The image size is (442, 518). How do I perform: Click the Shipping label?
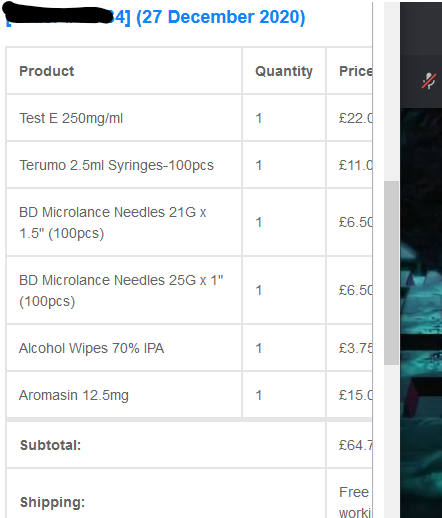tap(52, 502)
